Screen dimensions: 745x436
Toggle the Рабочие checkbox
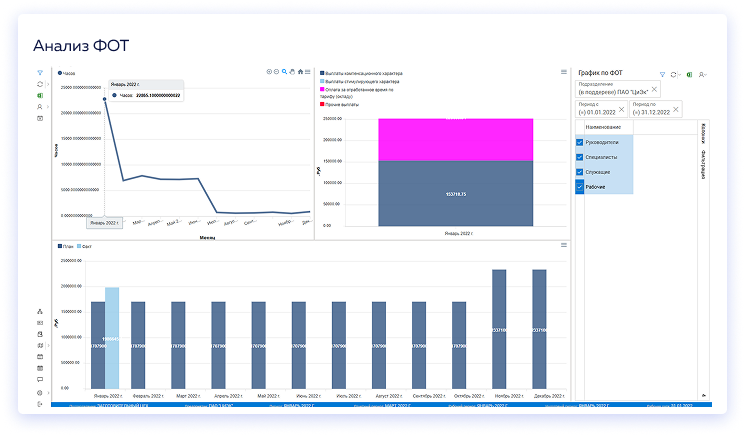(580, 186)
